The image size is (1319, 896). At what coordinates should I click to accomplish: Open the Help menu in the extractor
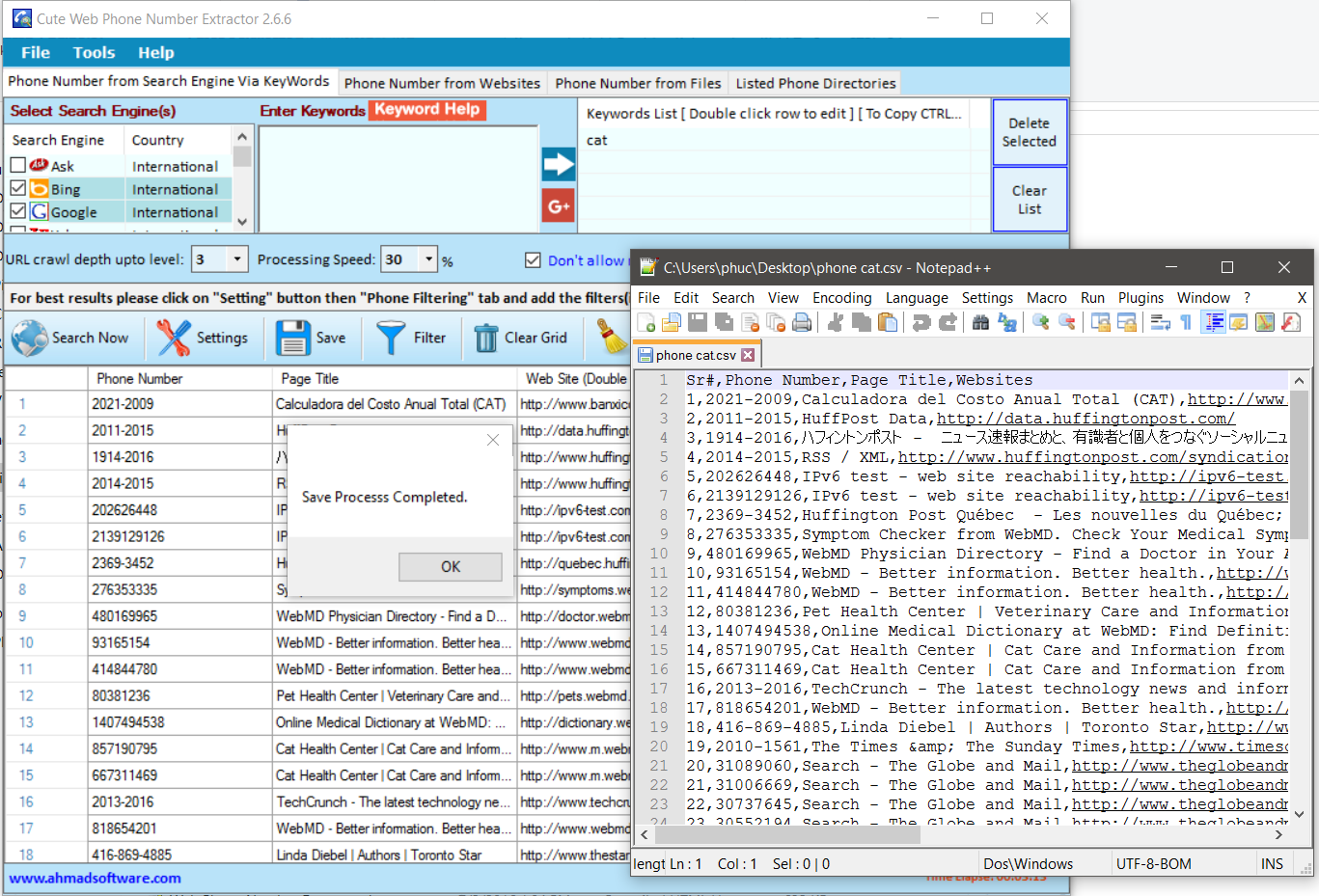pyautogui.click(x=156, y=52)
